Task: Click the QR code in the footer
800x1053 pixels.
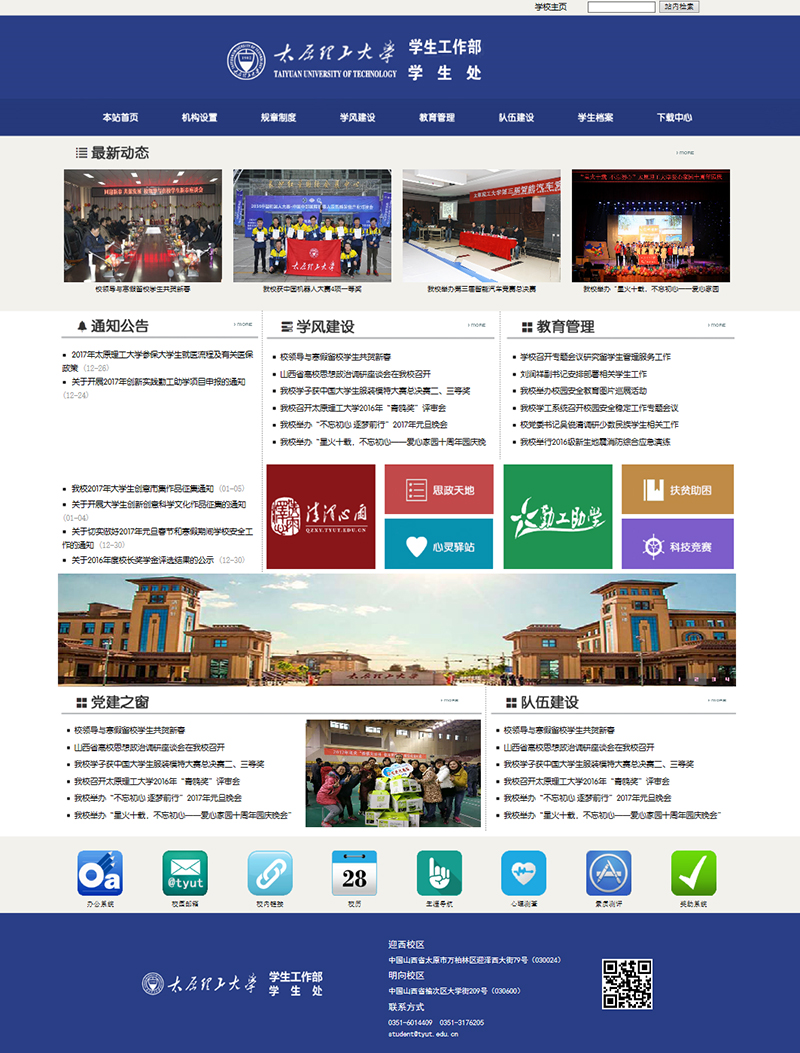Action: tap(627, 984)
